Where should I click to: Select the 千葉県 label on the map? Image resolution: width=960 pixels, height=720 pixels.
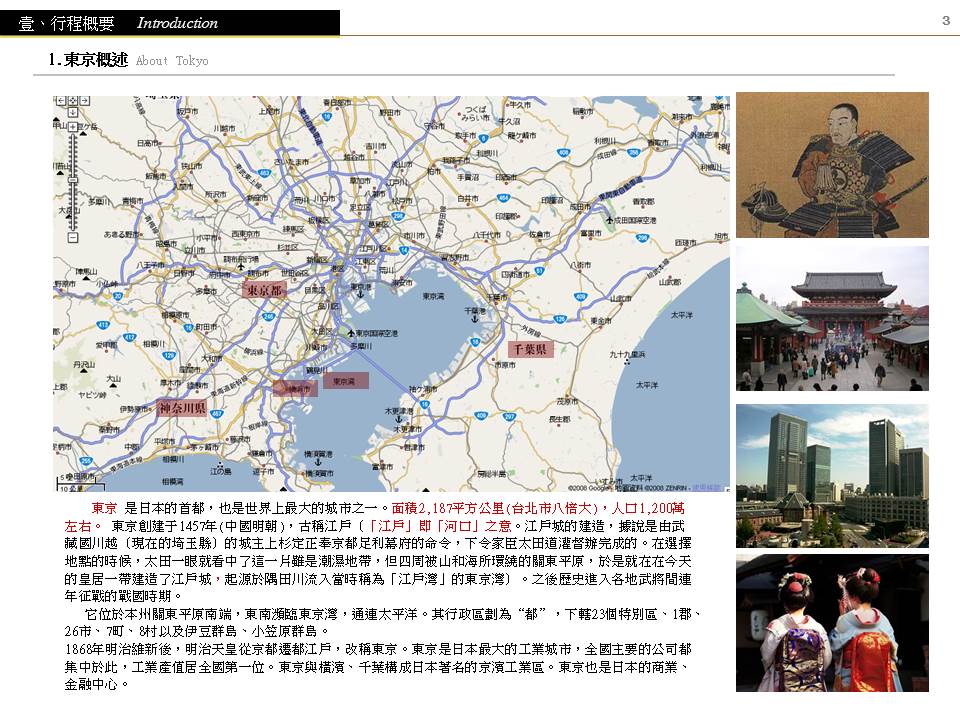click(529, 350)
